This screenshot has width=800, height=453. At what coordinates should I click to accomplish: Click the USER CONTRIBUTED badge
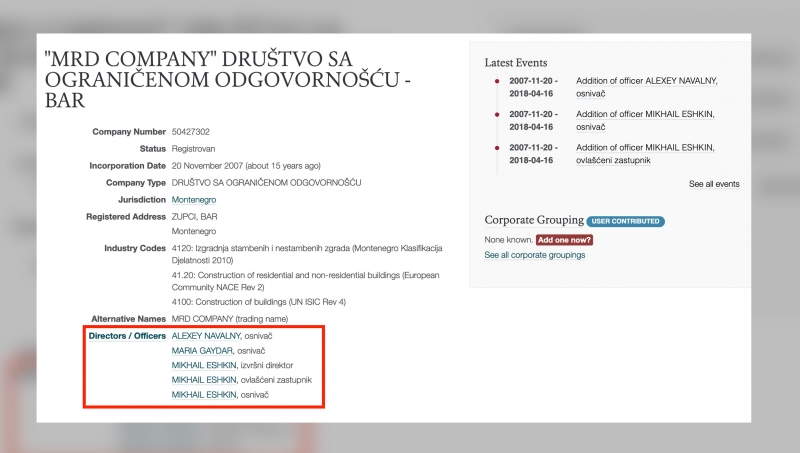[625, 221]
